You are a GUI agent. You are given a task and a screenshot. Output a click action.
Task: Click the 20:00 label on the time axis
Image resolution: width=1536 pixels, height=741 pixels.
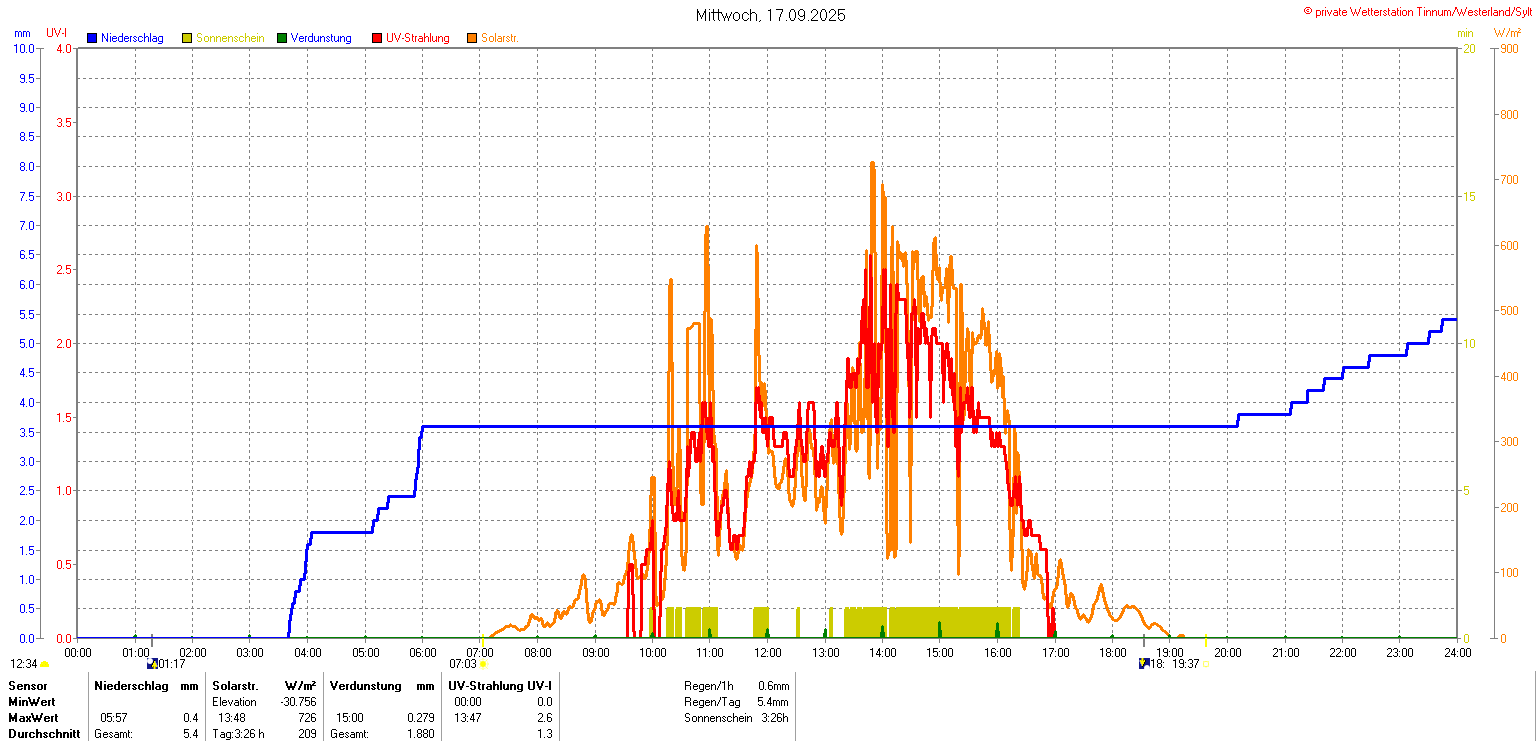[x=1228, y=652]
